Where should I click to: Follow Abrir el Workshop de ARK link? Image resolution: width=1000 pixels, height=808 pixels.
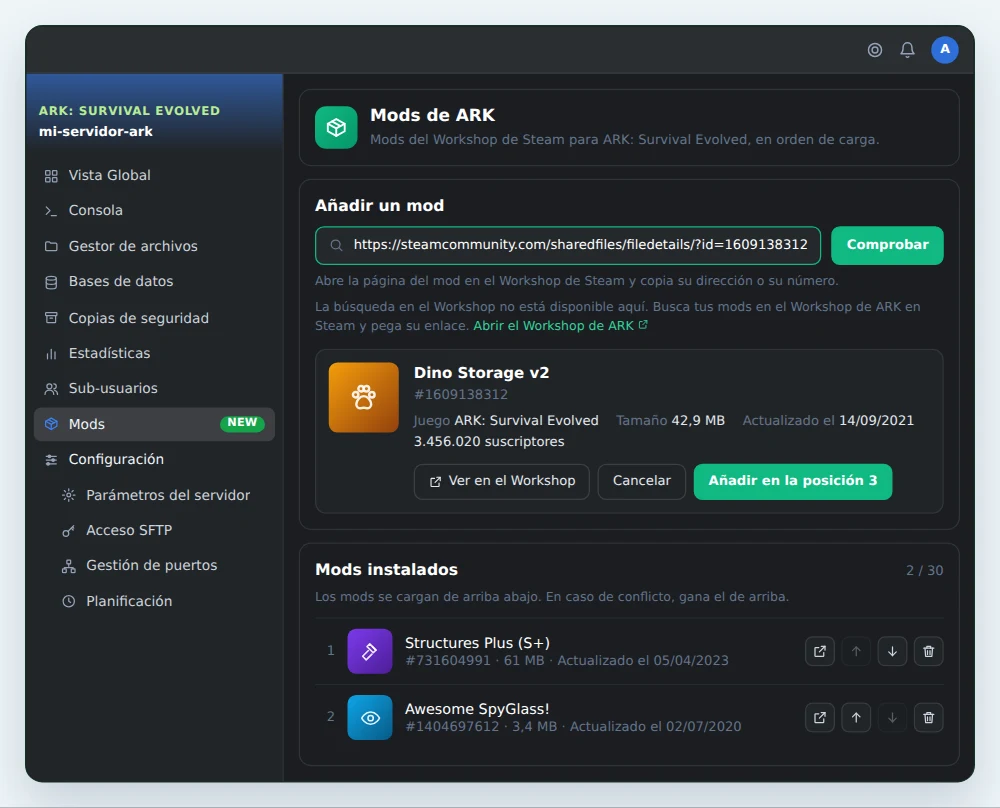pyautogui.click(x=560, y=326)
